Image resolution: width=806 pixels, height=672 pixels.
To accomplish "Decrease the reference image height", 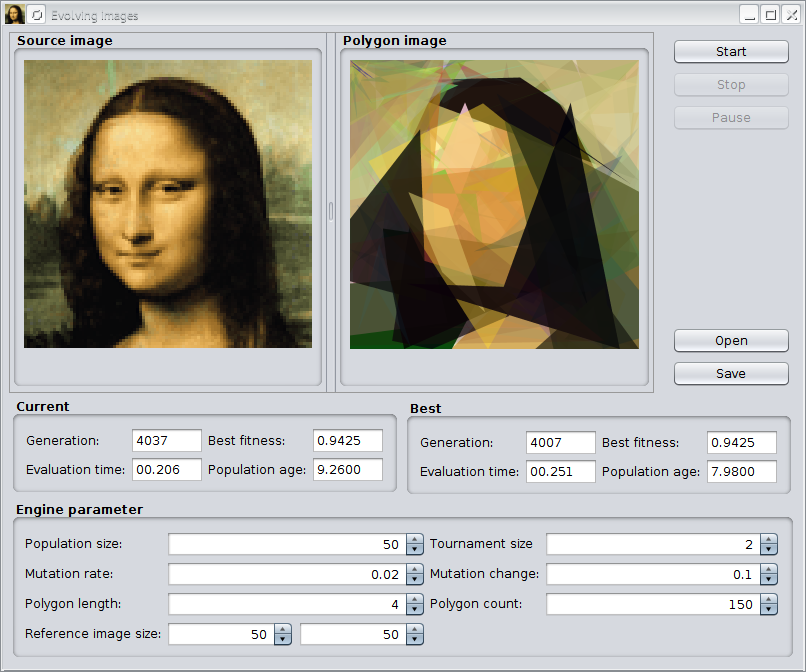I will pyautogui.click(x=413, y=639).
